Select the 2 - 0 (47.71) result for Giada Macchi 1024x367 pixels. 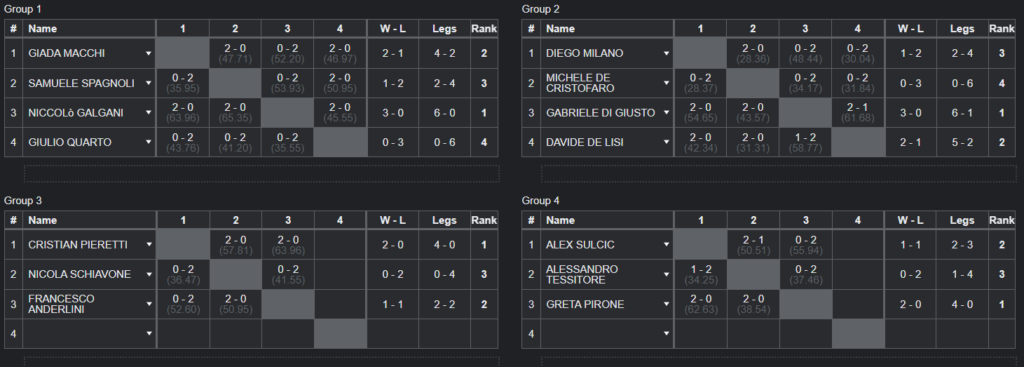[235, 54]
